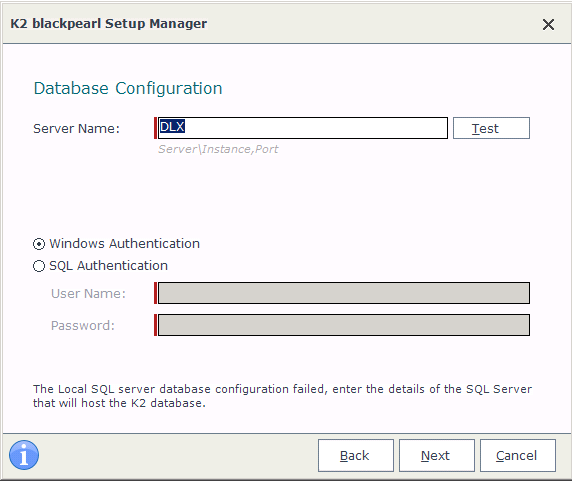The image size is (572, 481).
Task: Return to the previous page with Back
Action: 356,455
